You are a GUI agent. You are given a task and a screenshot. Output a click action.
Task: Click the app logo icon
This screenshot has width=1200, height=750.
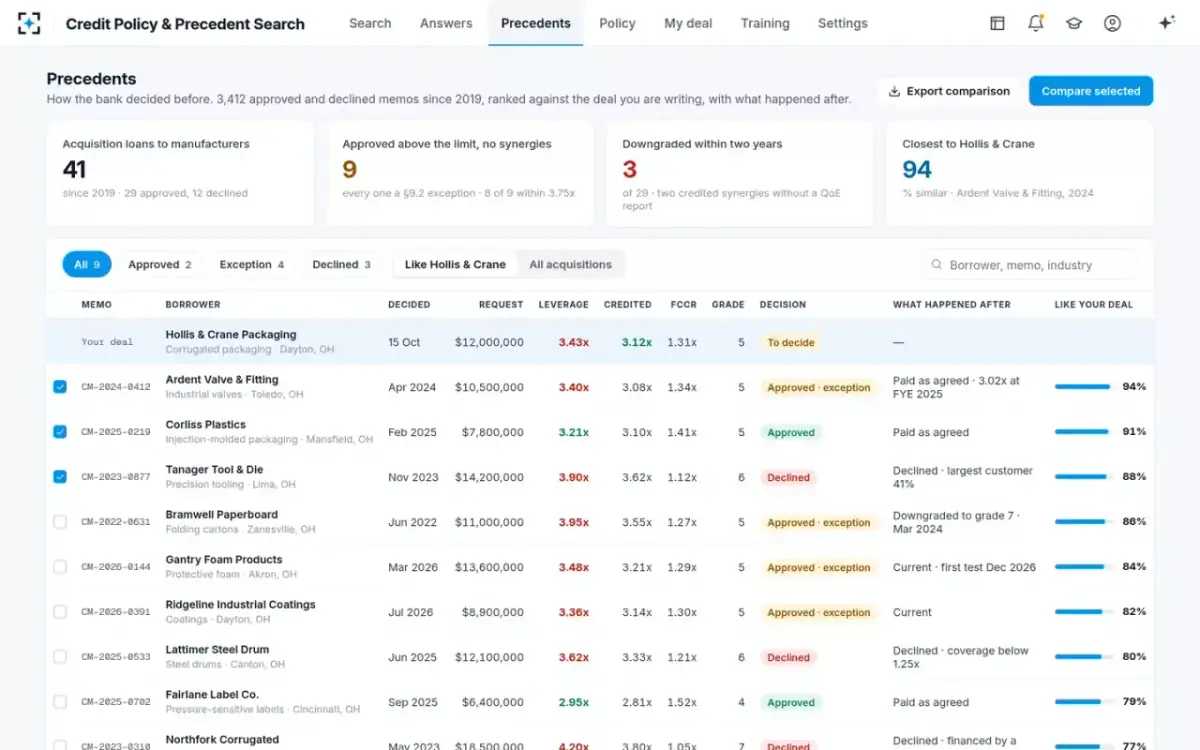30,23
